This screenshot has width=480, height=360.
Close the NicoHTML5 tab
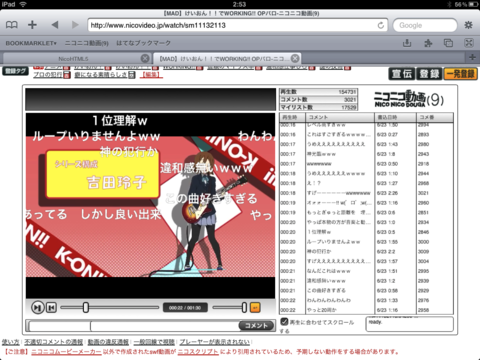pos(145,58)
